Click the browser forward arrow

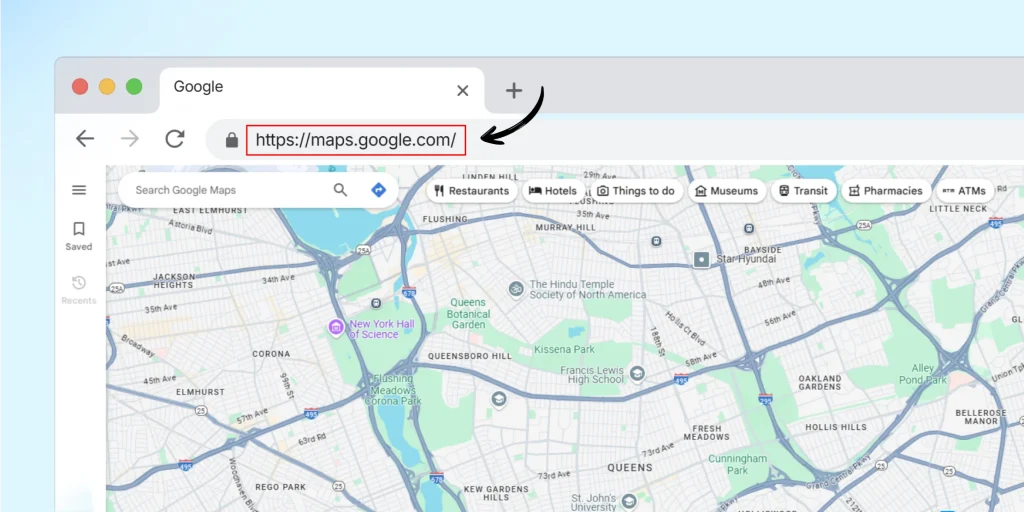[x=129, y=139]
